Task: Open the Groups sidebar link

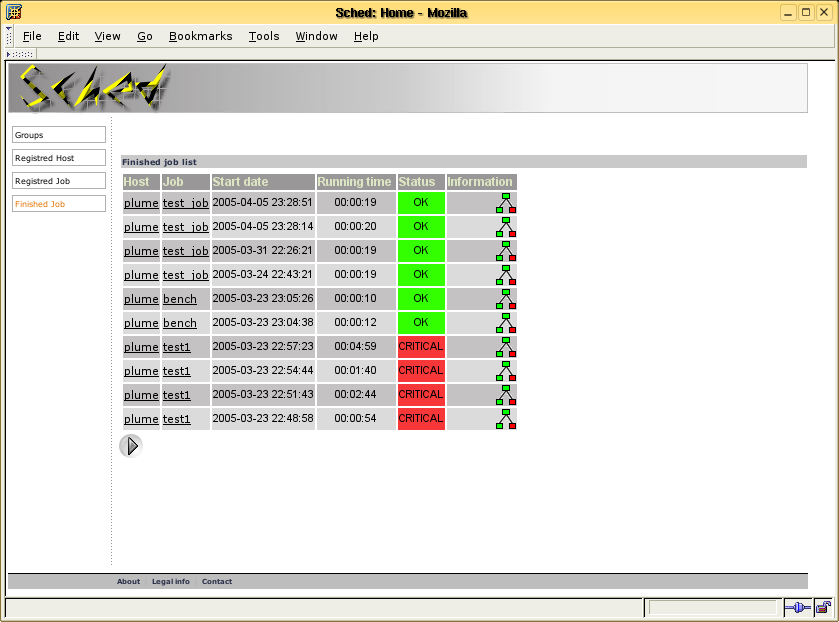Action: [58, 135]
